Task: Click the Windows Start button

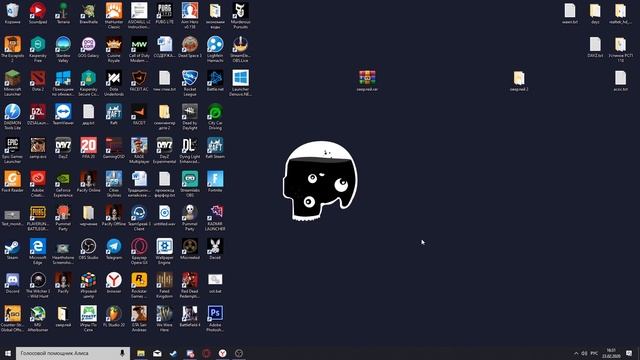Action: coord(8,353)
